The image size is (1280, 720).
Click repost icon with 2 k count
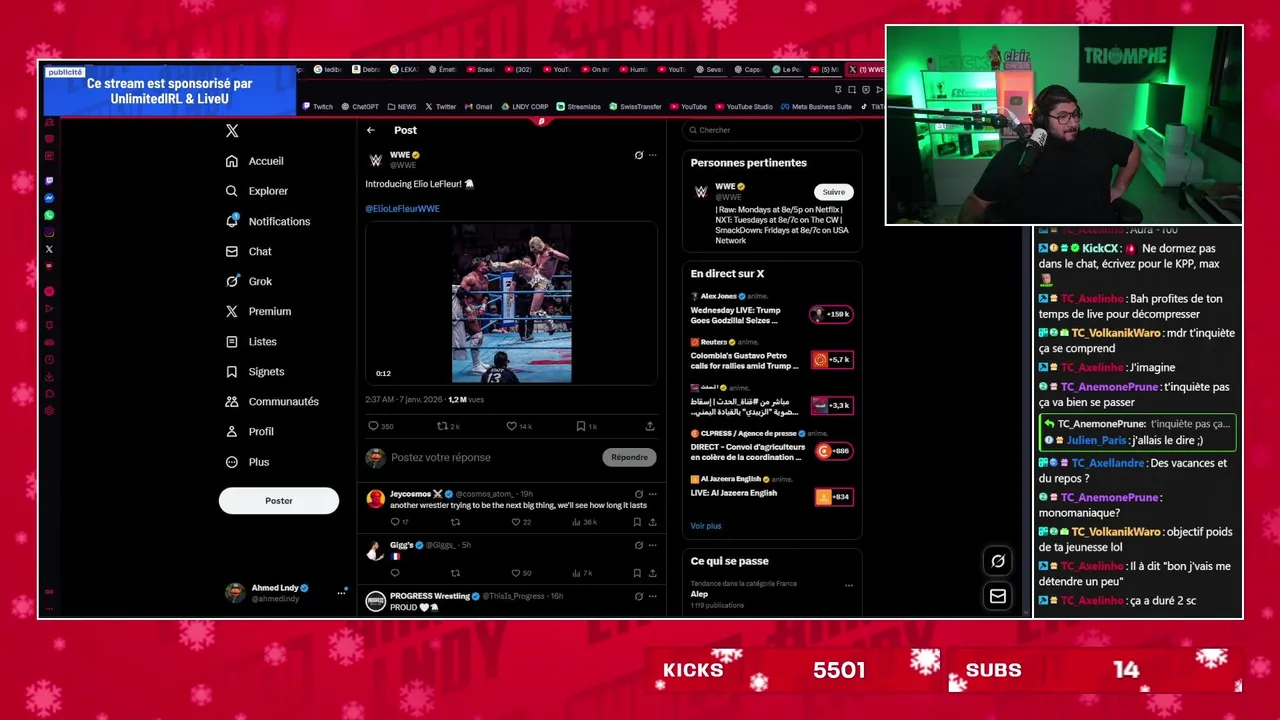448,426
